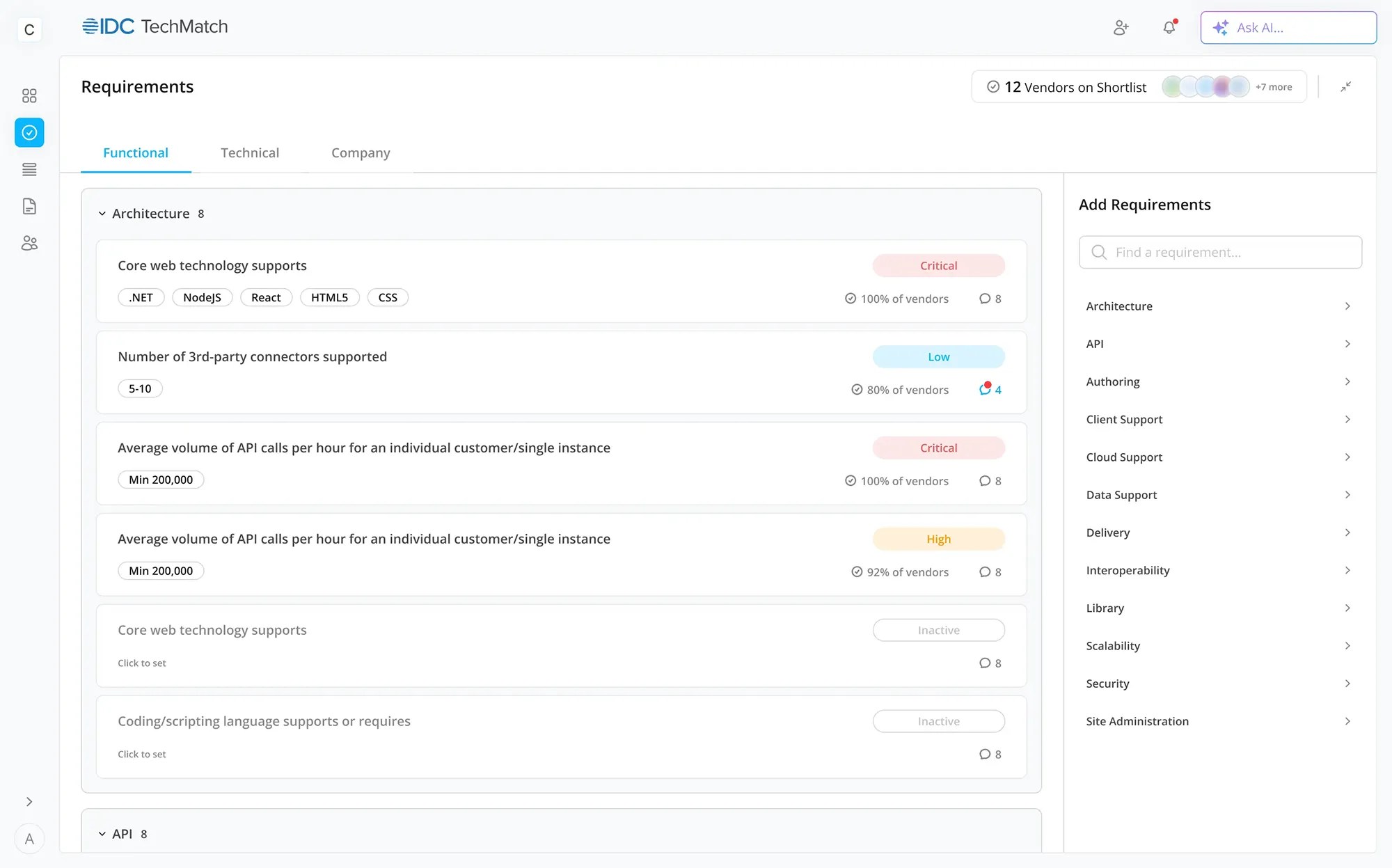Open the Company tab
Image resolution: width=1392 pixels, height=868 pixels.
point(361,152)
